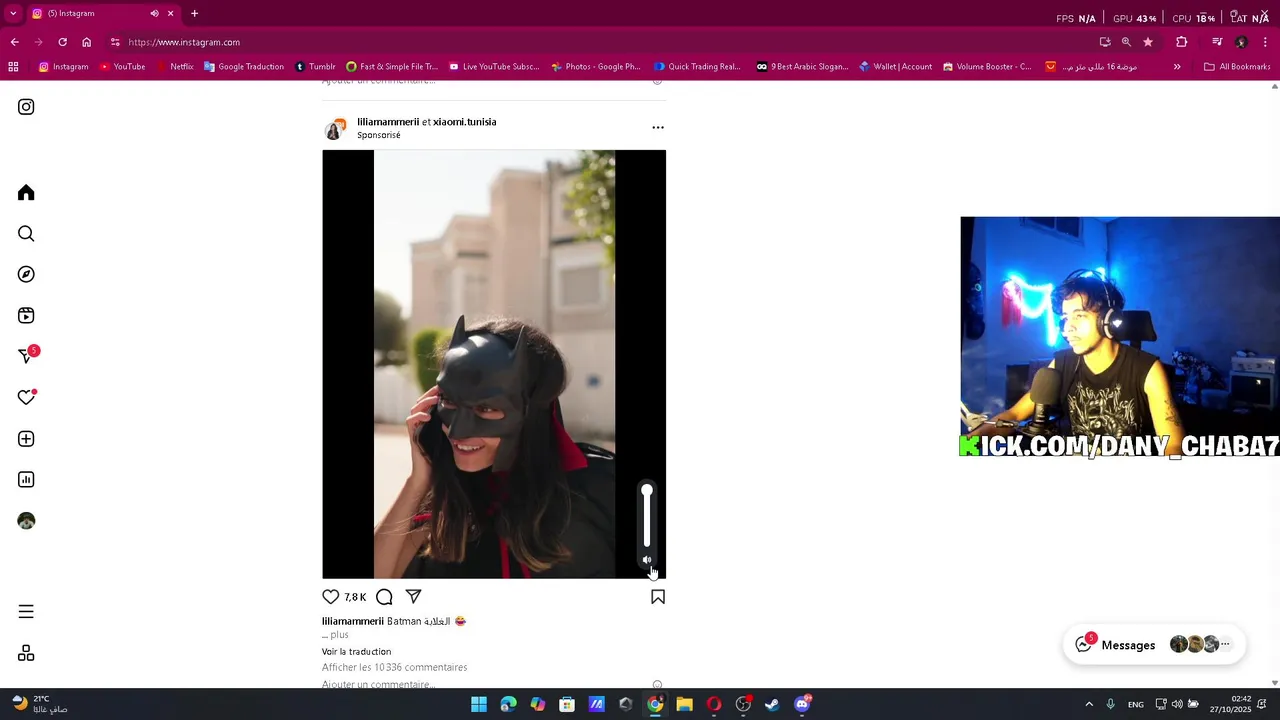This screenshot has width=1280, height=720.
Task: Switch the ENG input language indicator
Action: click(x=1136, y=704)
